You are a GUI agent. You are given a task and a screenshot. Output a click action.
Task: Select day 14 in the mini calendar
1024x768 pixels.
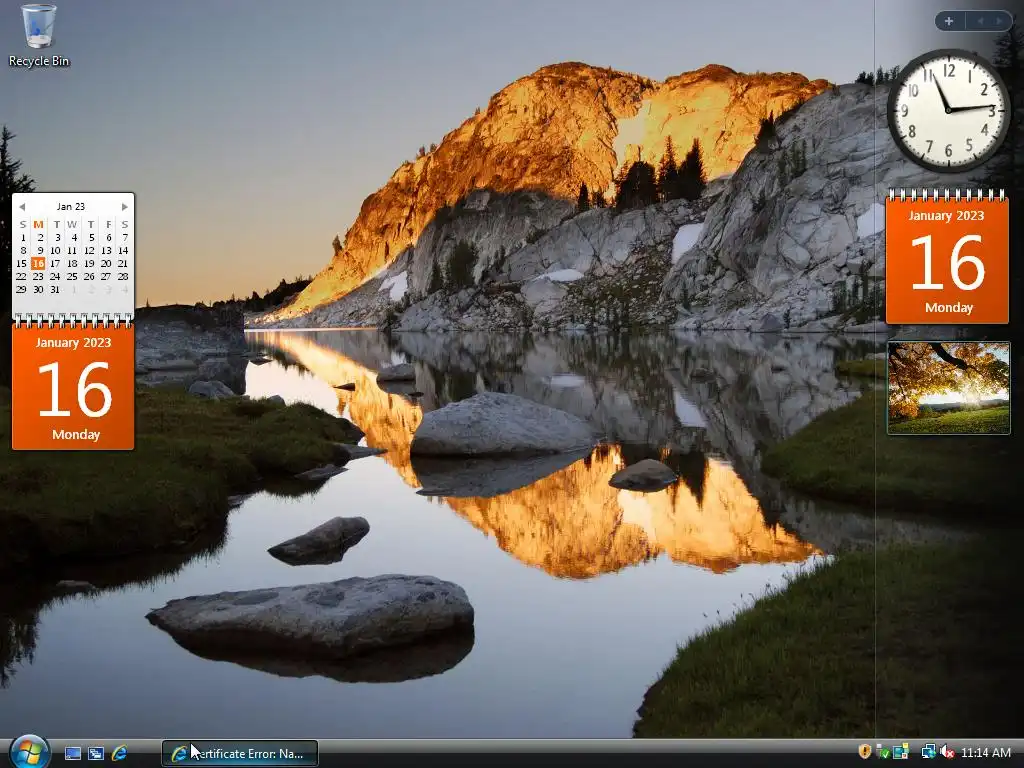[123, 251]
